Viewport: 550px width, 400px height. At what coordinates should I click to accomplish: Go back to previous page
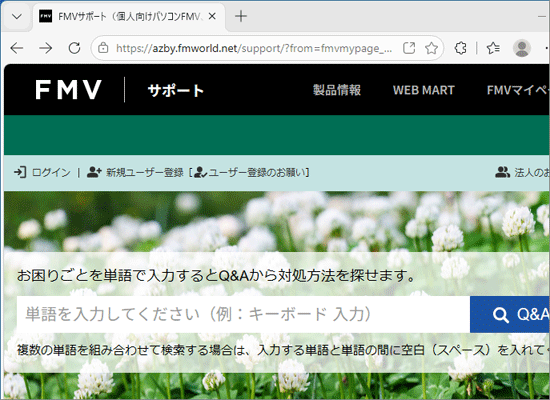(16, 48)
